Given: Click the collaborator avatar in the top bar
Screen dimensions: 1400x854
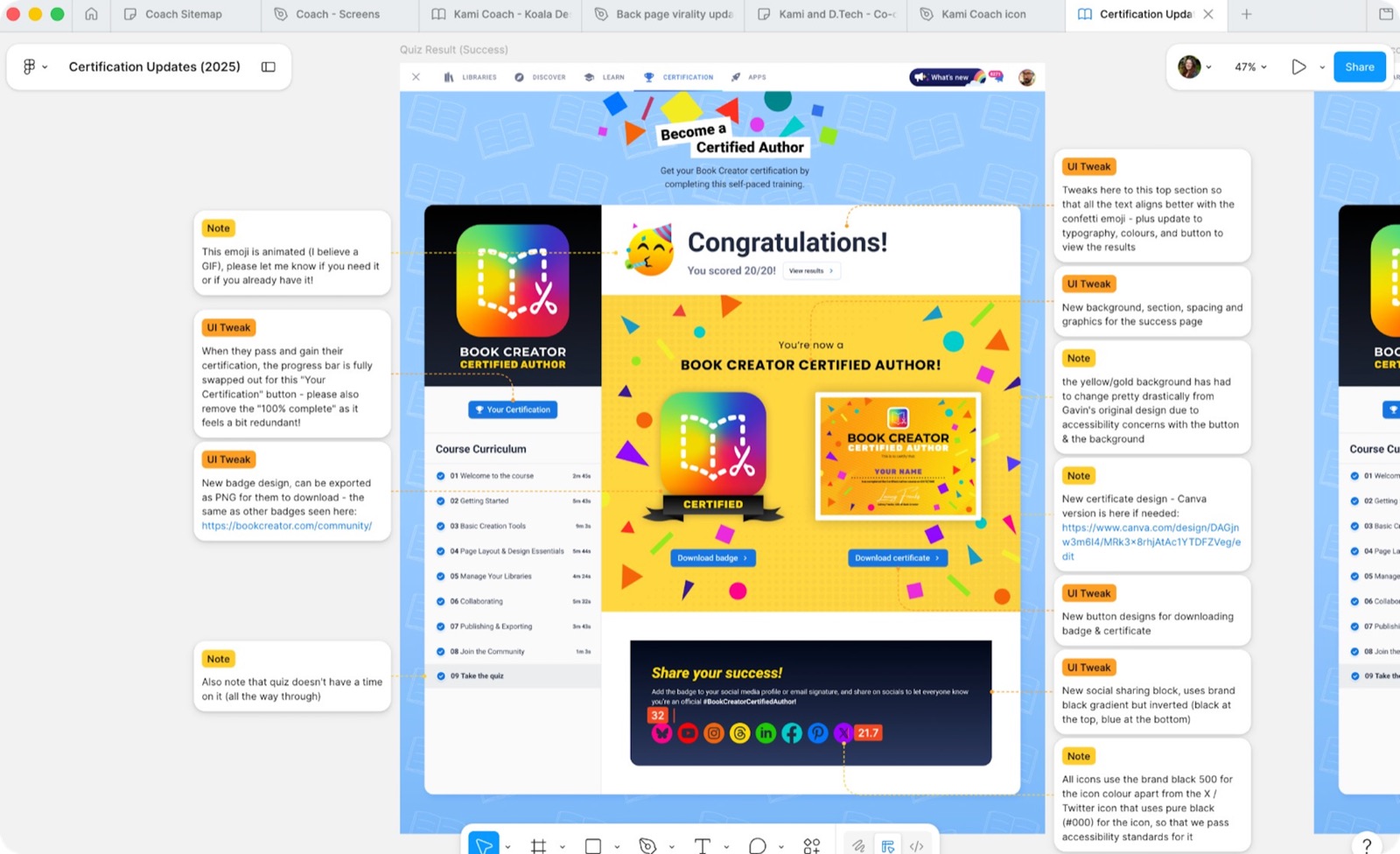Looking at the screenshot, I should point(1189,66).
